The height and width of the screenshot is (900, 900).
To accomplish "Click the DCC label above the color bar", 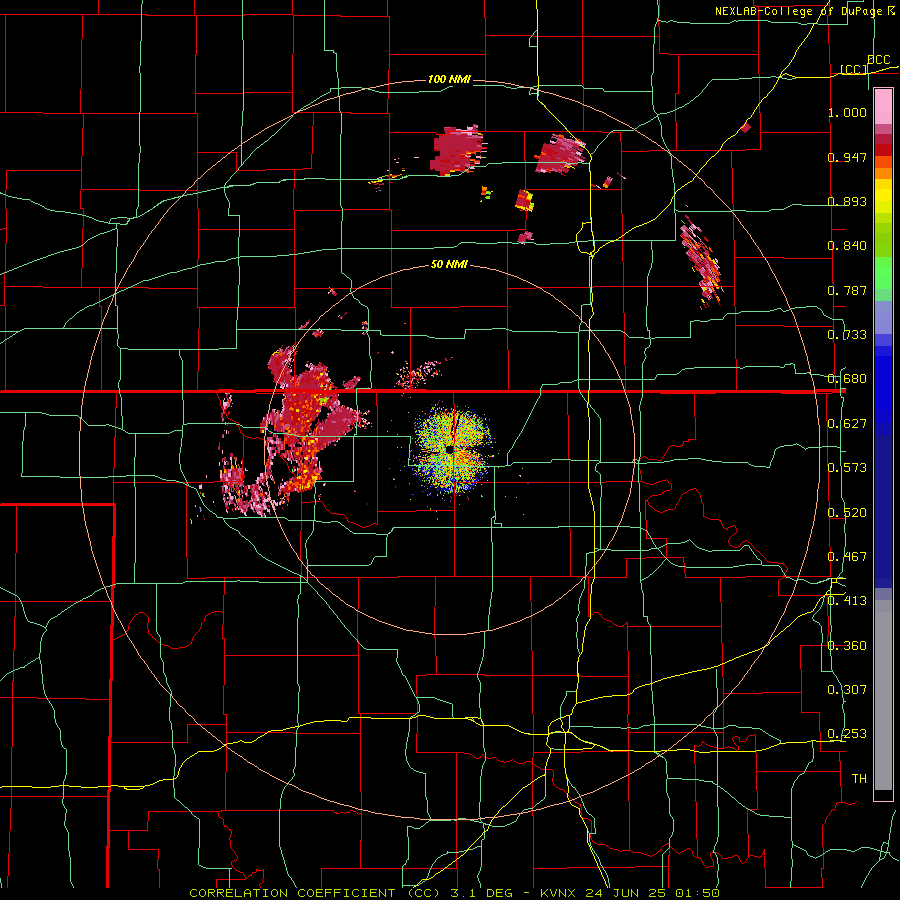I will [x=878, y=60].
